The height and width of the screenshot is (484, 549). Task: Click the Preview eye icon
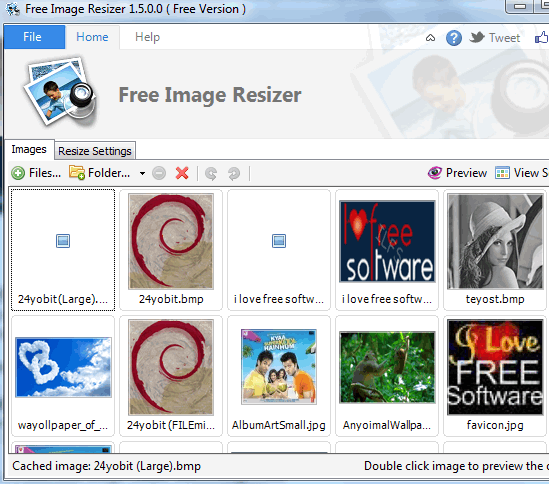point(435,173)
